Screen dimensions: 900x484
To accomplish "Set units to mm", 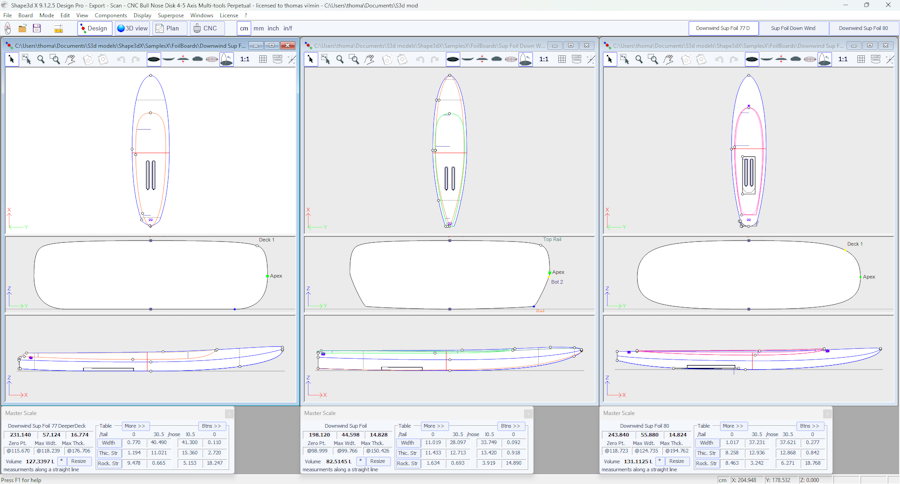I will [x=258, y=29].
